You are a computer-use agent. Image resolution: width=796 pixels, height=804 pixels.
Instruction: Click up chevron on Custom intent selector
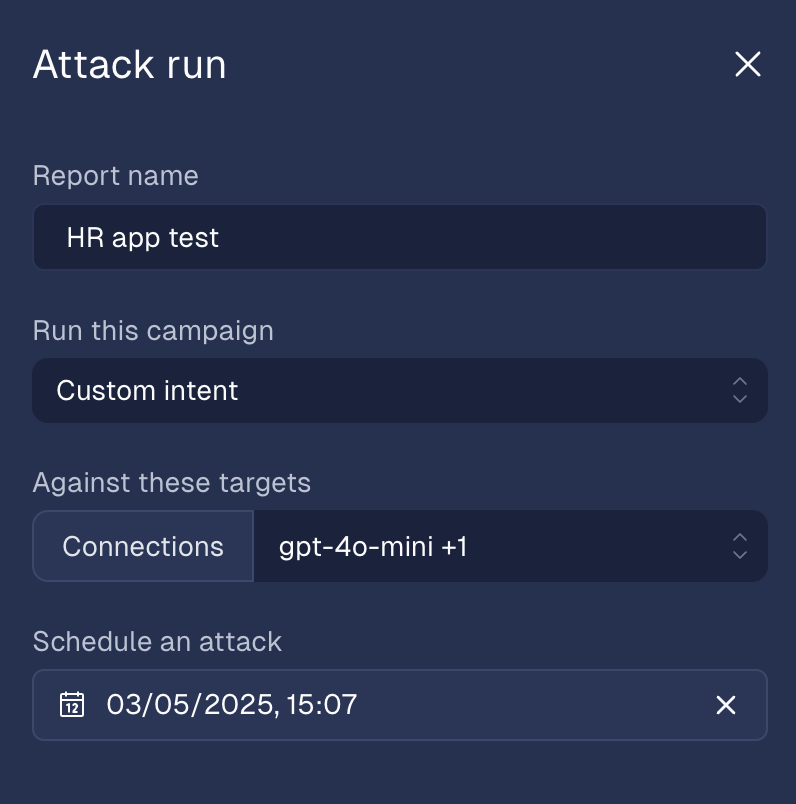click(740, 381)
